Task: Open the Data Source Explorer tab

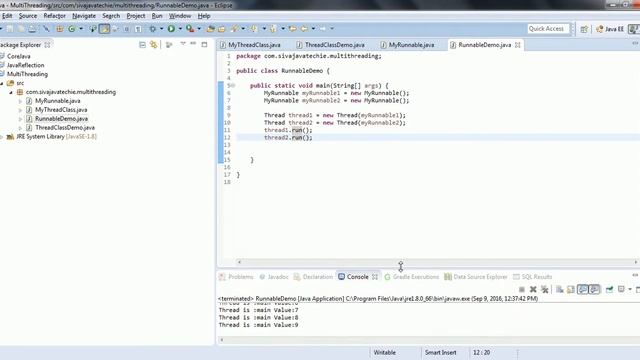Action: coord(476,277)
